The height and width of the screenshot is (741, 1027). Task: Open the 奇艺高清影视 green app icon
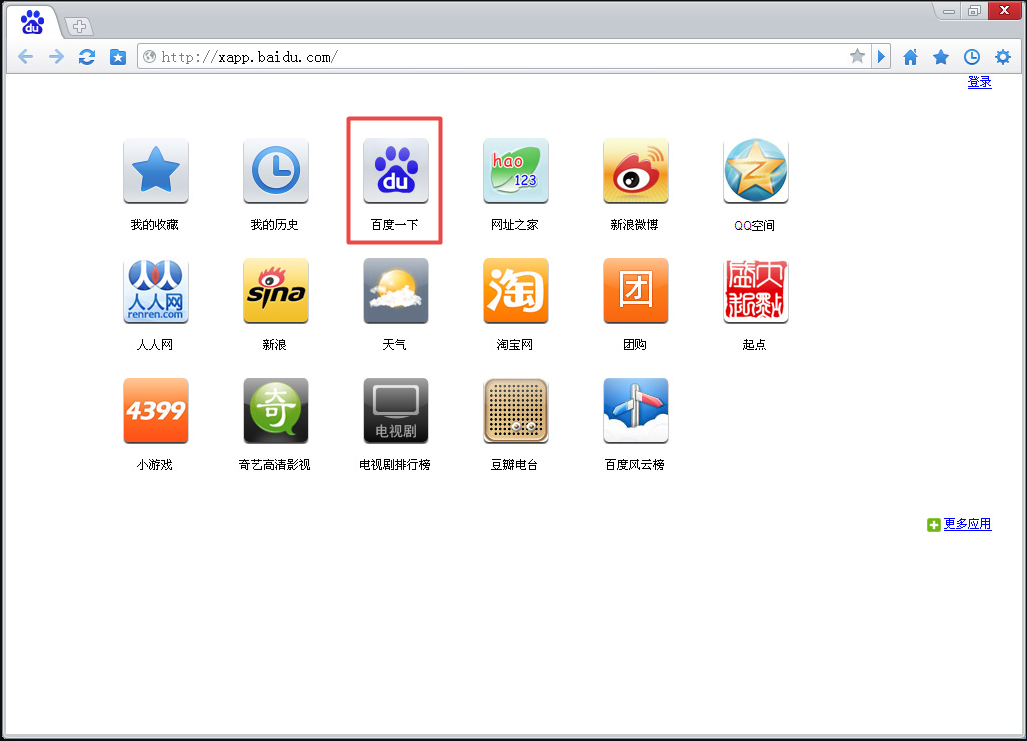coord(276,410)
